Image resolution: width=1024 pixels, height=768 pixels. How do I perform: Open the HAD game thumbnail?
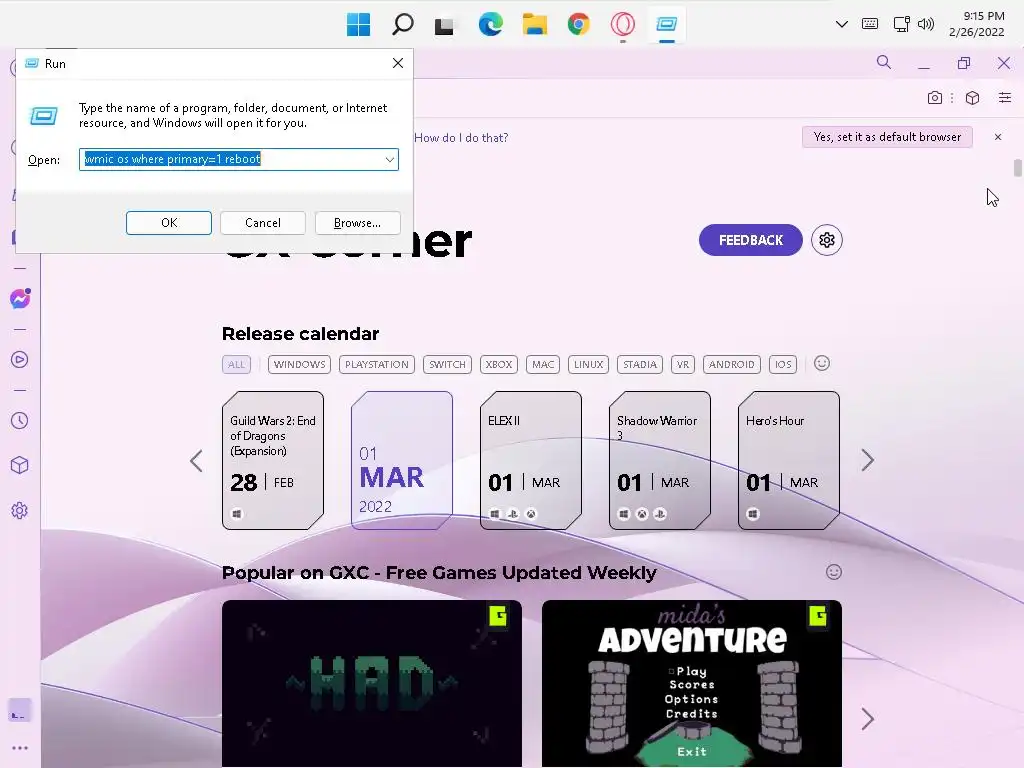point(372,683)
